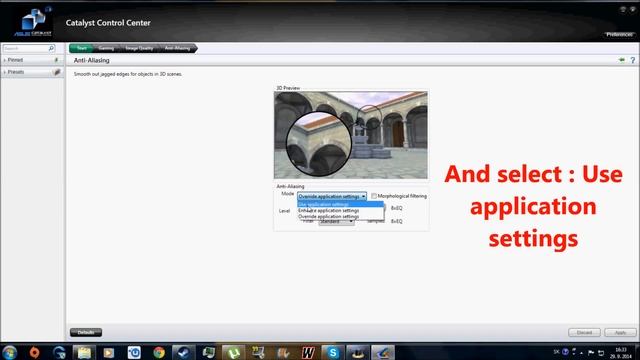
Task: Click the Catalyst Control Center logo
Action: coord(33,22)
